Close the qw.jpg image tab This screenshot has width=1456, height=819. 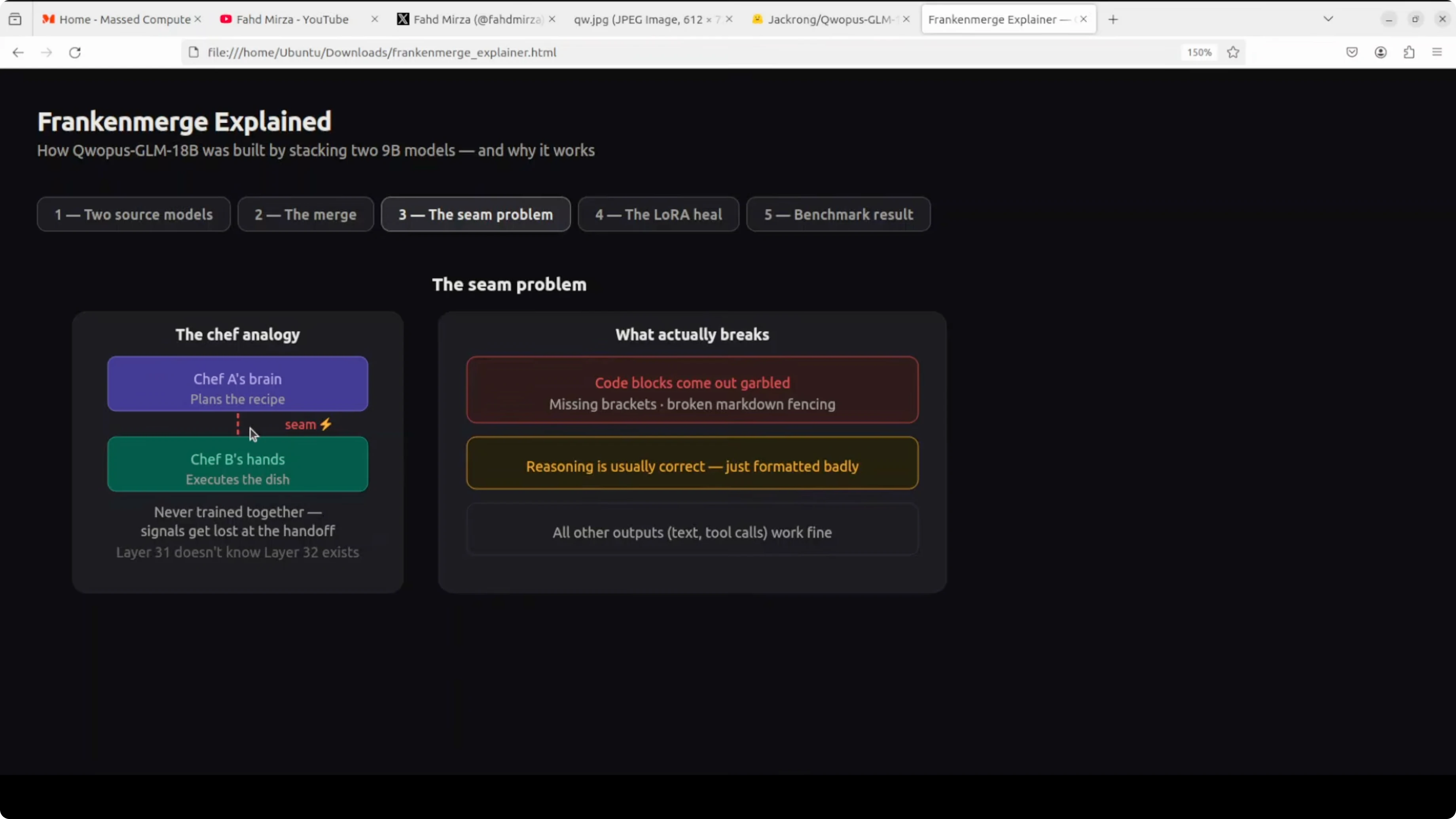[729, 19]
